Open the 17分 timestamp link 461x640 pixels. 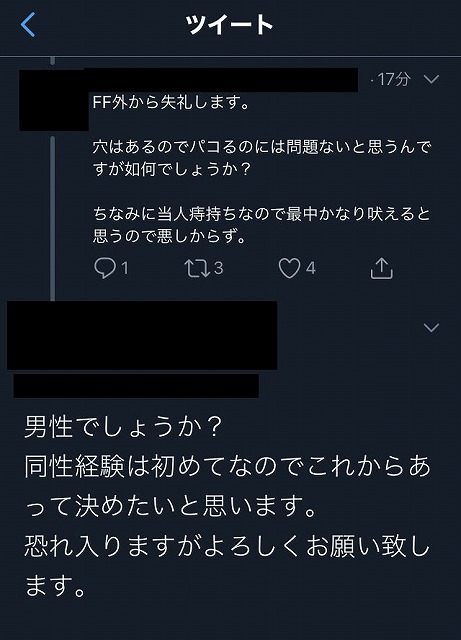point(393,79)
